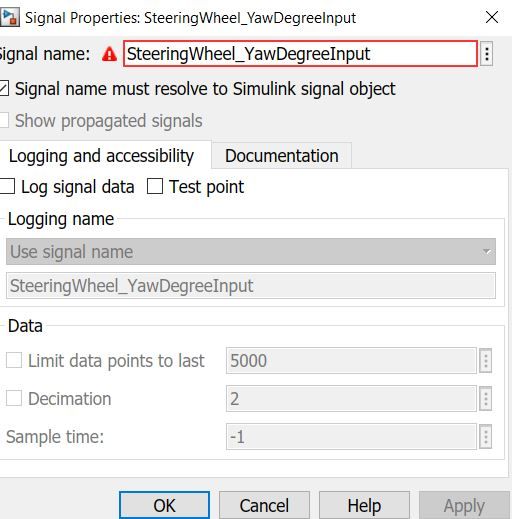Click the Cancel button
The image size is (512, 519).
tap(264, 505)
